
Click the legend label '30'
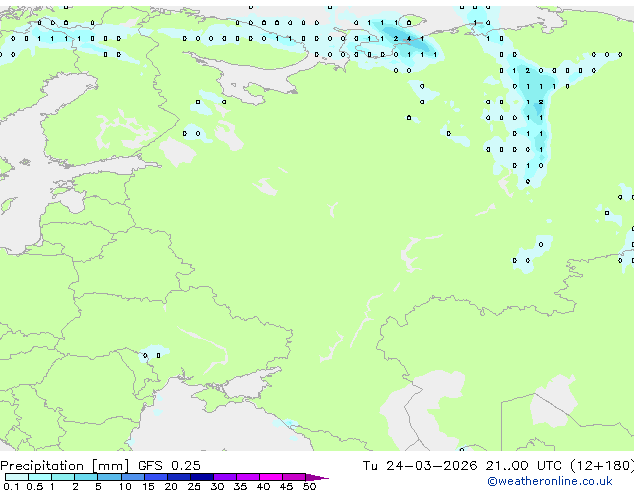[217, 486]
